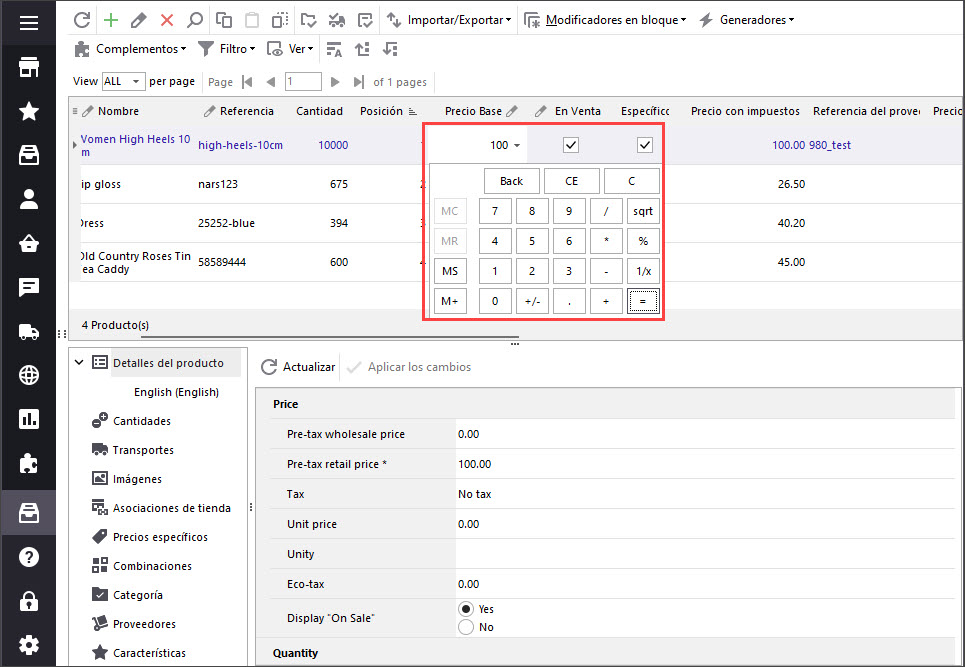Viewport: 965px width, 667px height.
Task: Open the store icon in sidebar
Action: [x=28, y=67]
